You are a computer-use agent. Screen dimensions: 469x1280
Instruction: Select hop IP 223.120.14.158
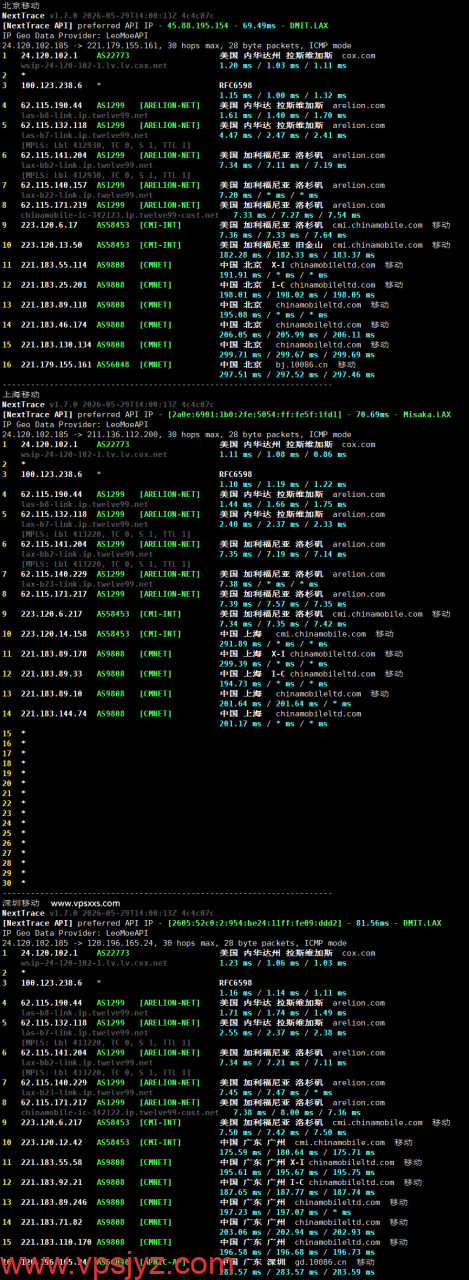click(53, 634)
